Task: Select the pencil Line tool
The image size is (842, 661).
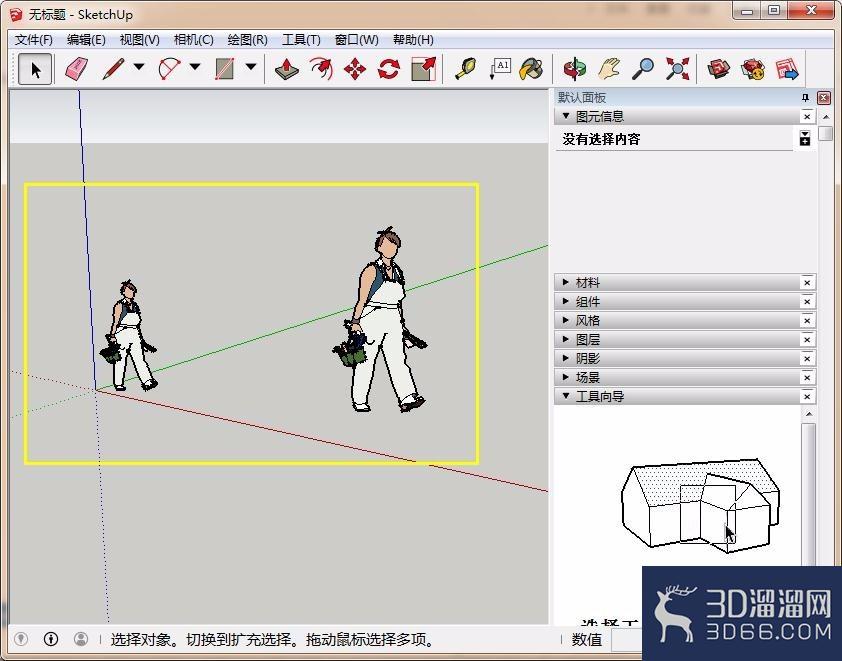Action: 113,69
